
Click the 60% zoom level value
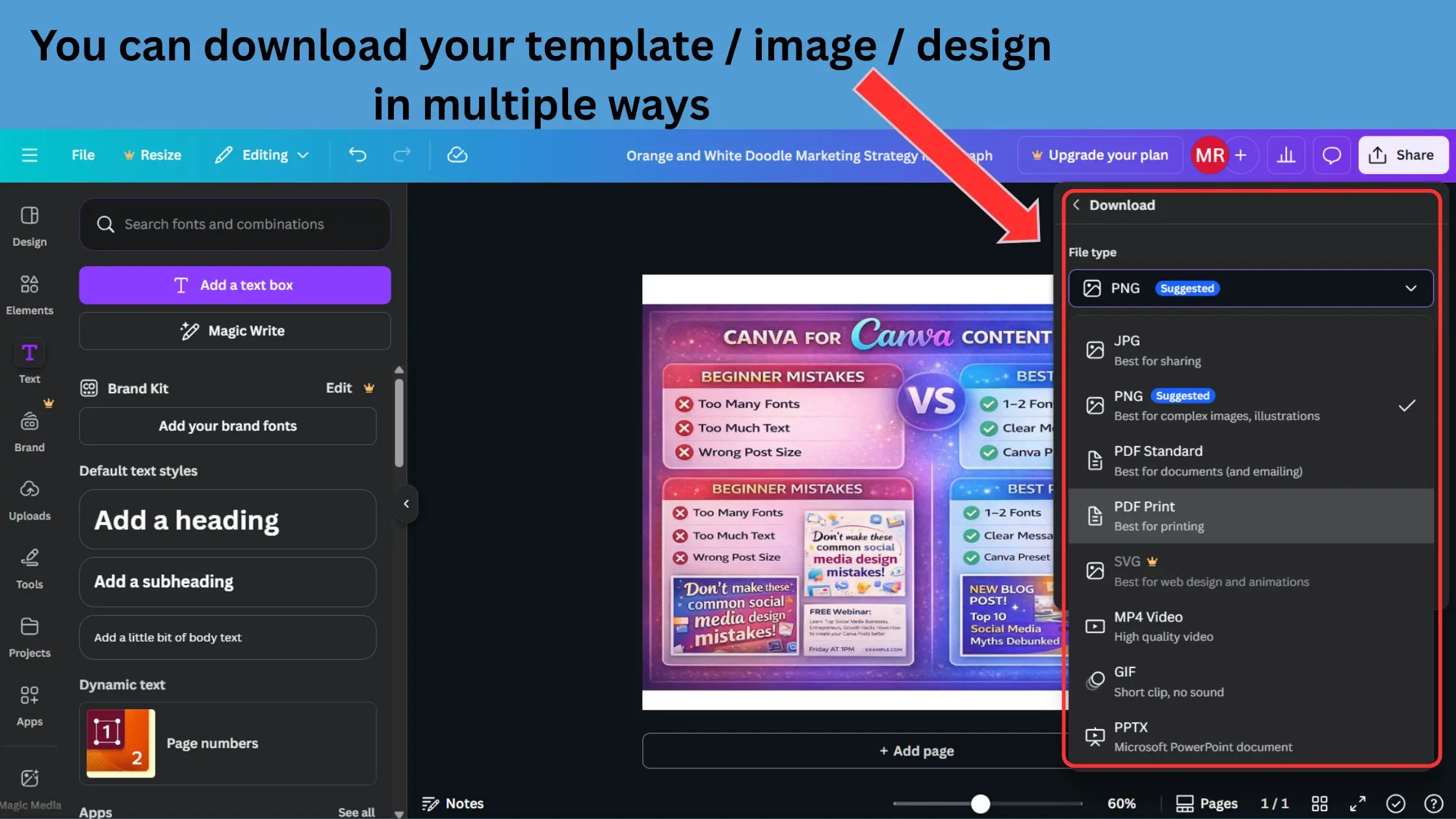[1121, 803]
